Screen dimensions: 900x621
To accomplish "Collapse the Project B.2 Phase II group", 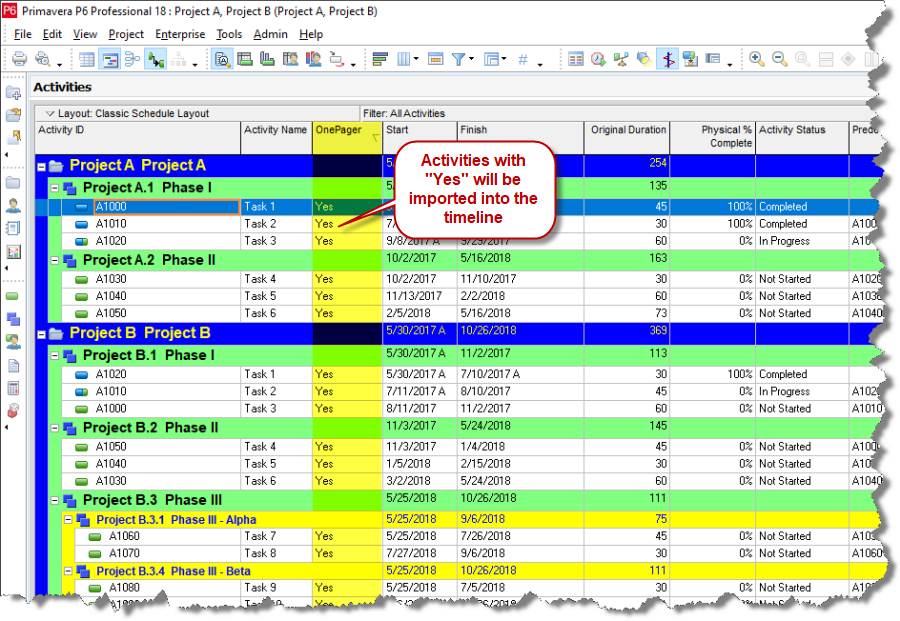I will point(55,428).
